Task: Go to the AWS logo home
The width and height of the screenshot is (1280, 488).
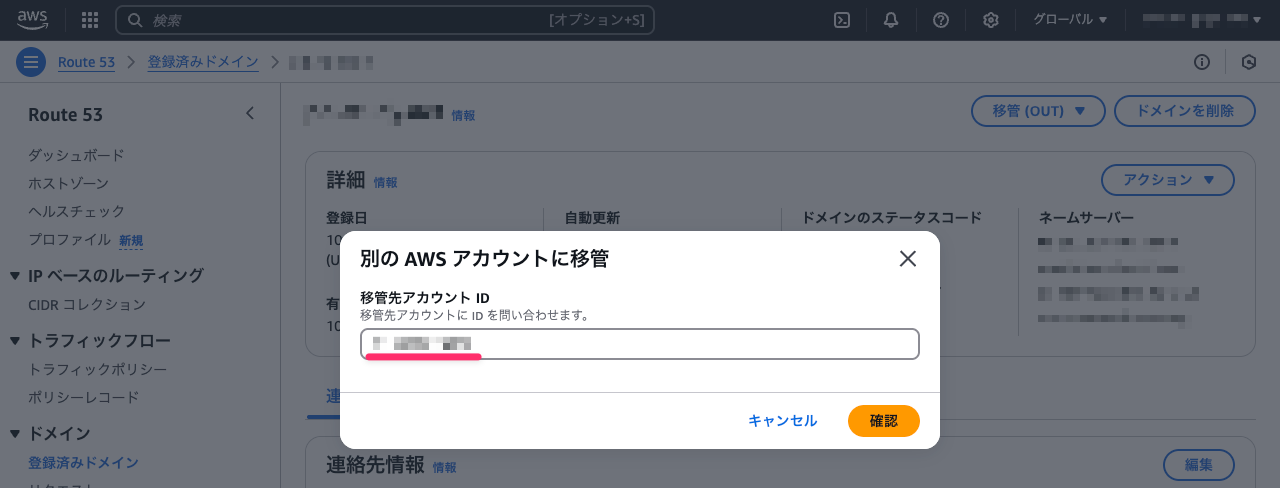Action: click(x=33, y=20)
